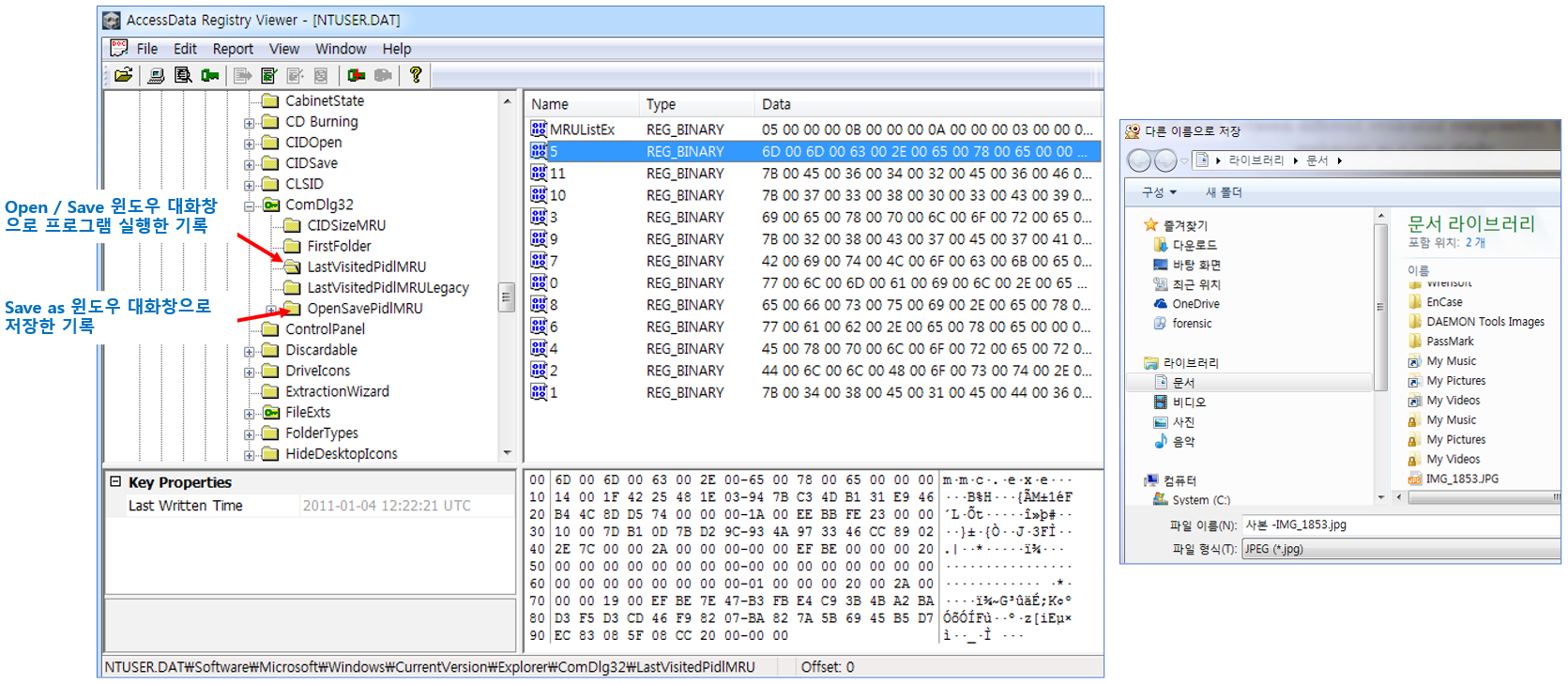Expand the CIDOpen tree node
Image resolution: width=1568 pixels, height=684 pixels.
tap(250, 144)
